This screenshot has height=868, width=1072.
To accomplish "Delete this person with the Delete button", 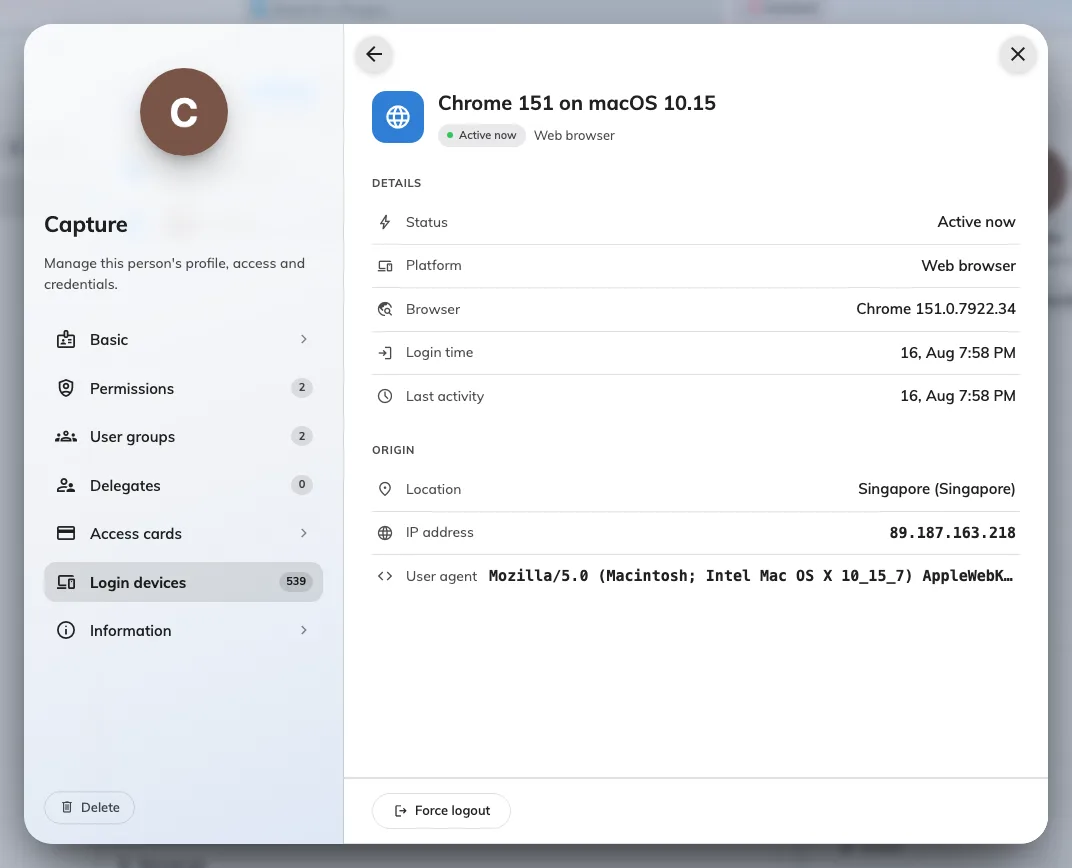I will (x=90, y=808).
